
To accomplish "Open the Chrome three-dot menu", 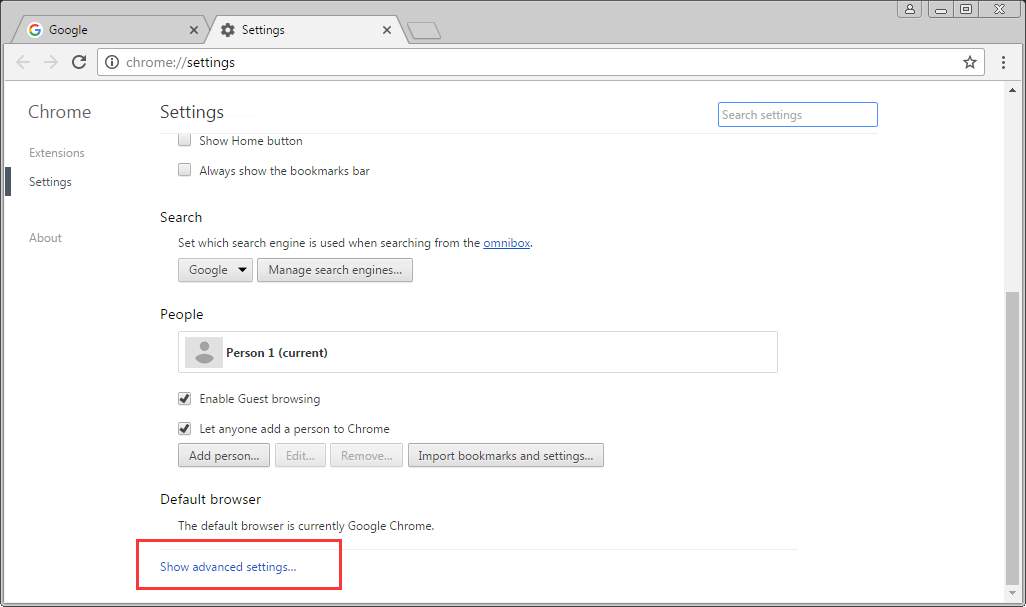I will [1003, 62].
